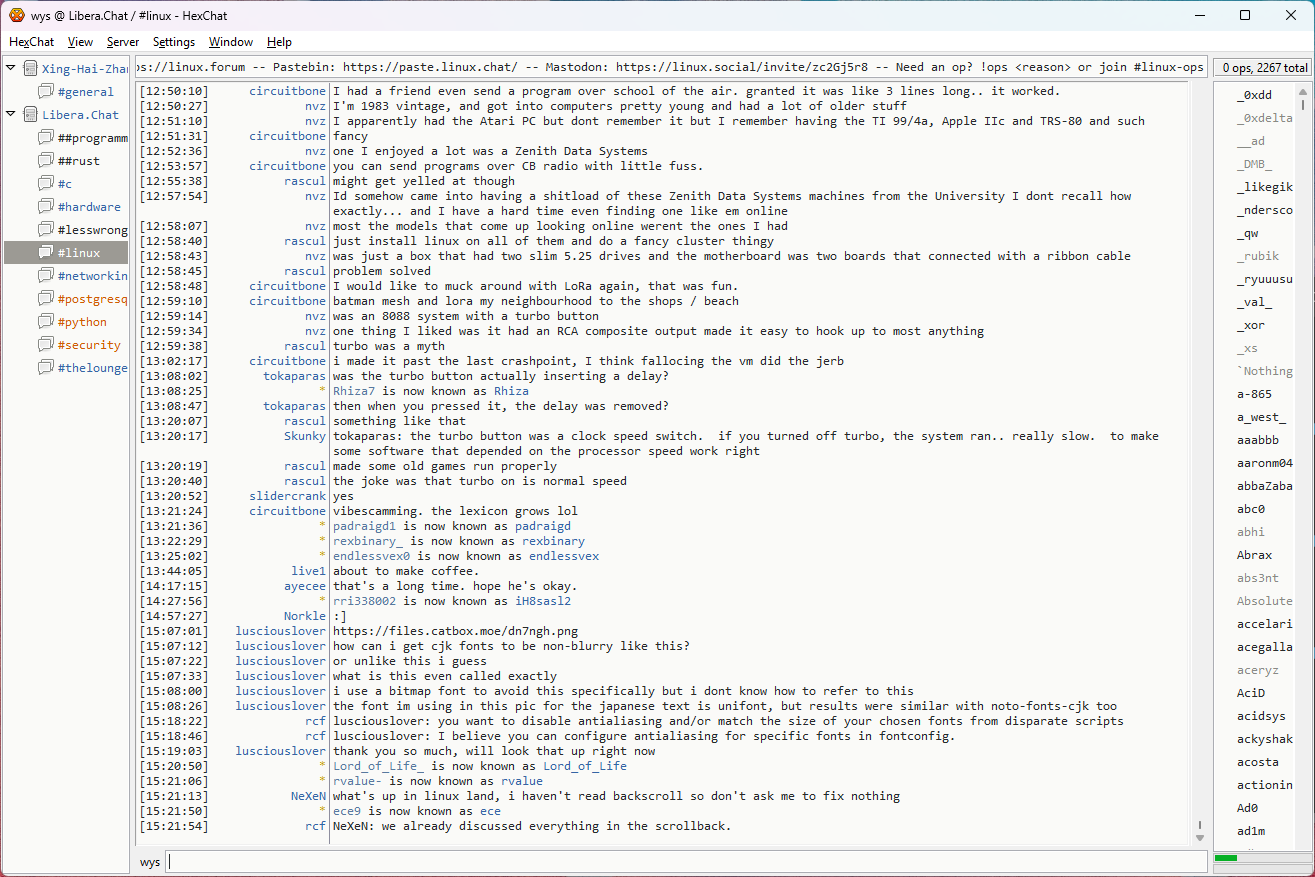
Task: Click the message input field
Action: coord(686,862)
